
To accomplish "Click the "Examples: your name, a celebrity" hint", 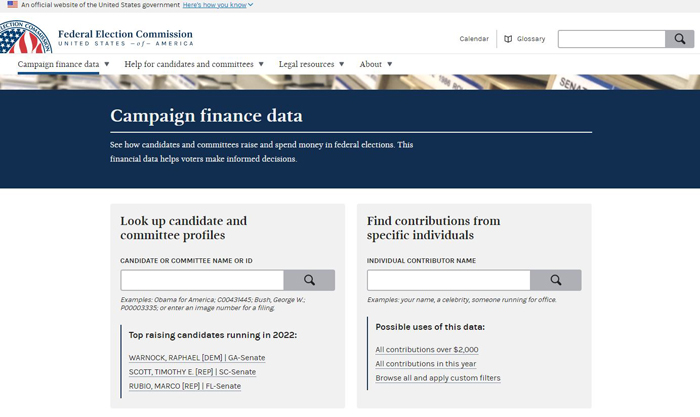I will (462, 300).
